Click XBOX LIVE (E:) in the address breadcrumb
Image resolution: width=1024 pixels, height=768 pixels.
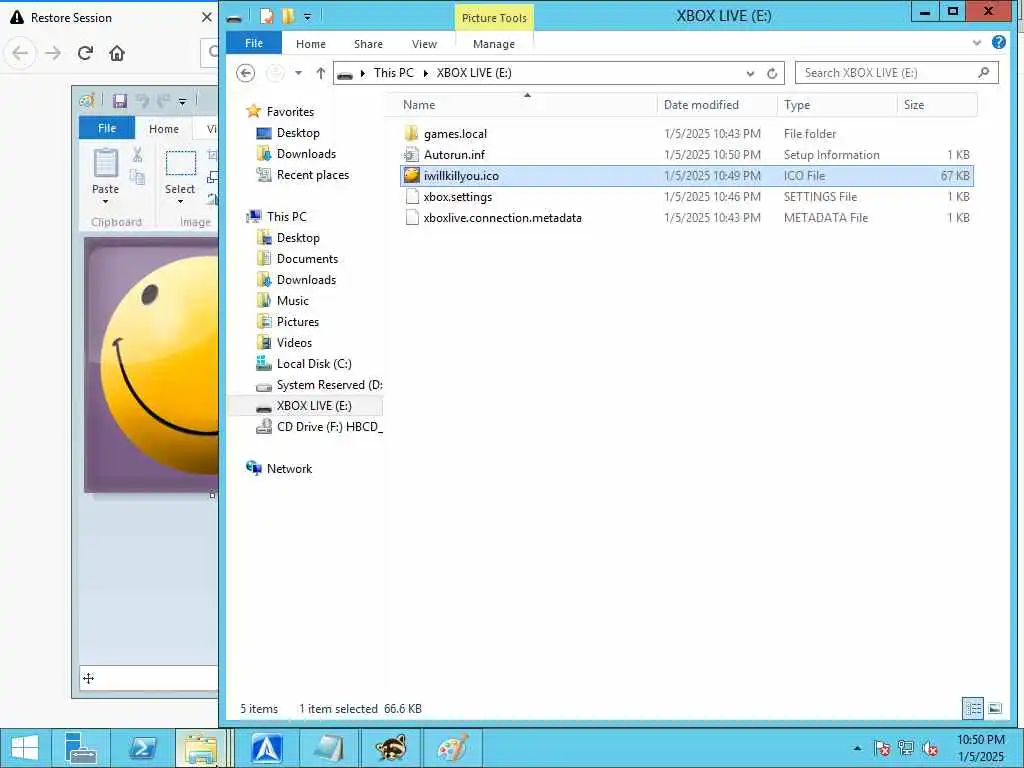[x=473, y=72]
